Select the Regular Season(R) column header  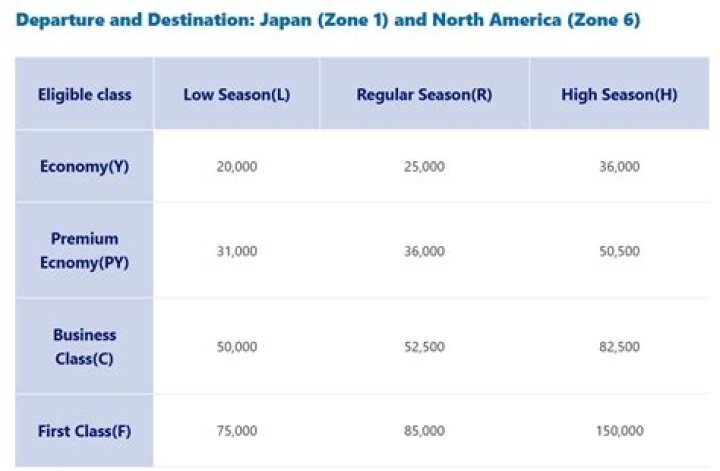click(424, 95)
